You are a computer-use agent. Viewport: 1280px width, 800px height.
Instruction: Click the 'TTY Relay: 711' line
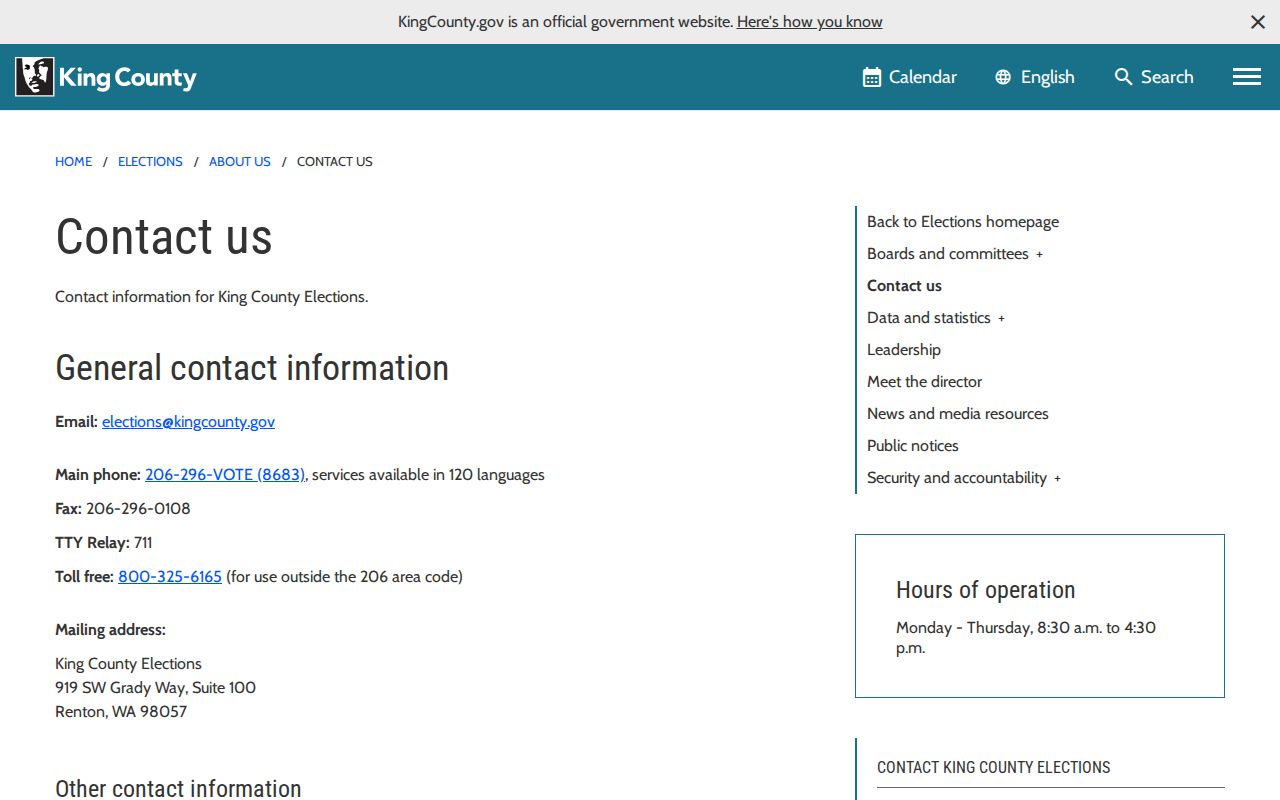(x=104, y=543)
